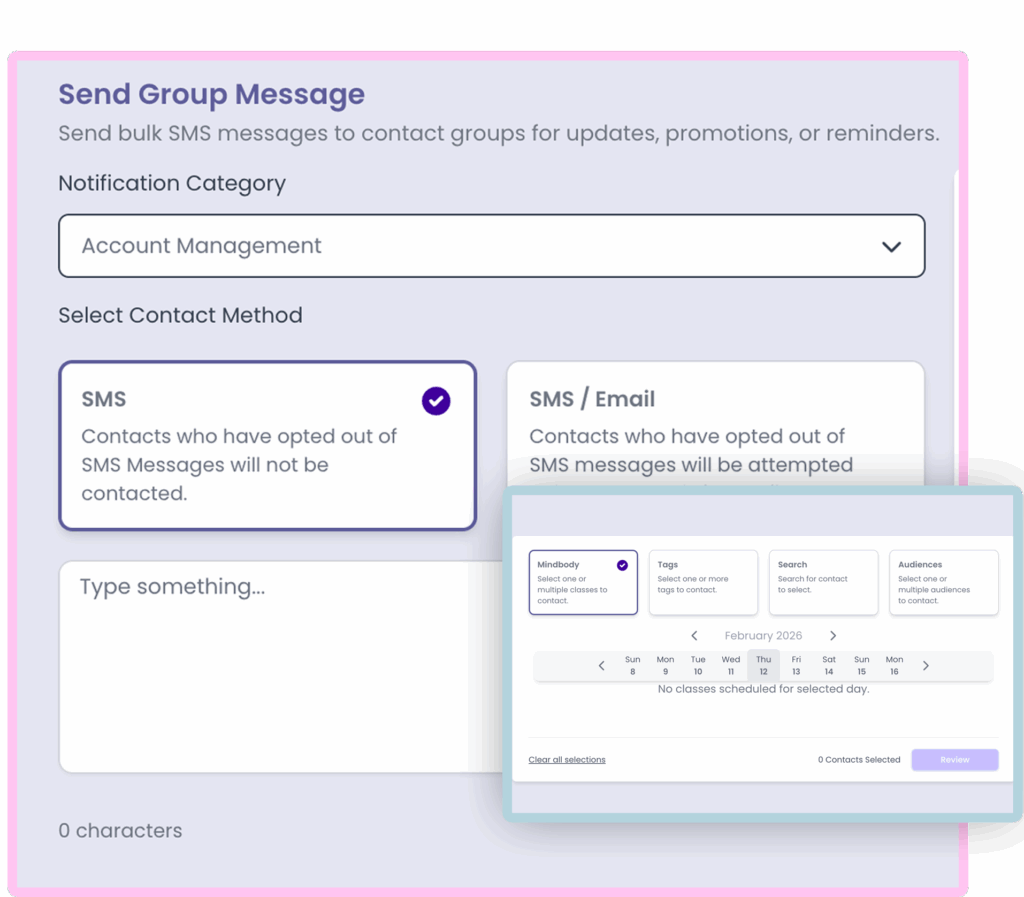Image resolution: width=1024 pixels, height=897 pixels.
Task: Select Thu 12 in the calendar
Action: (x=763, y=666)
